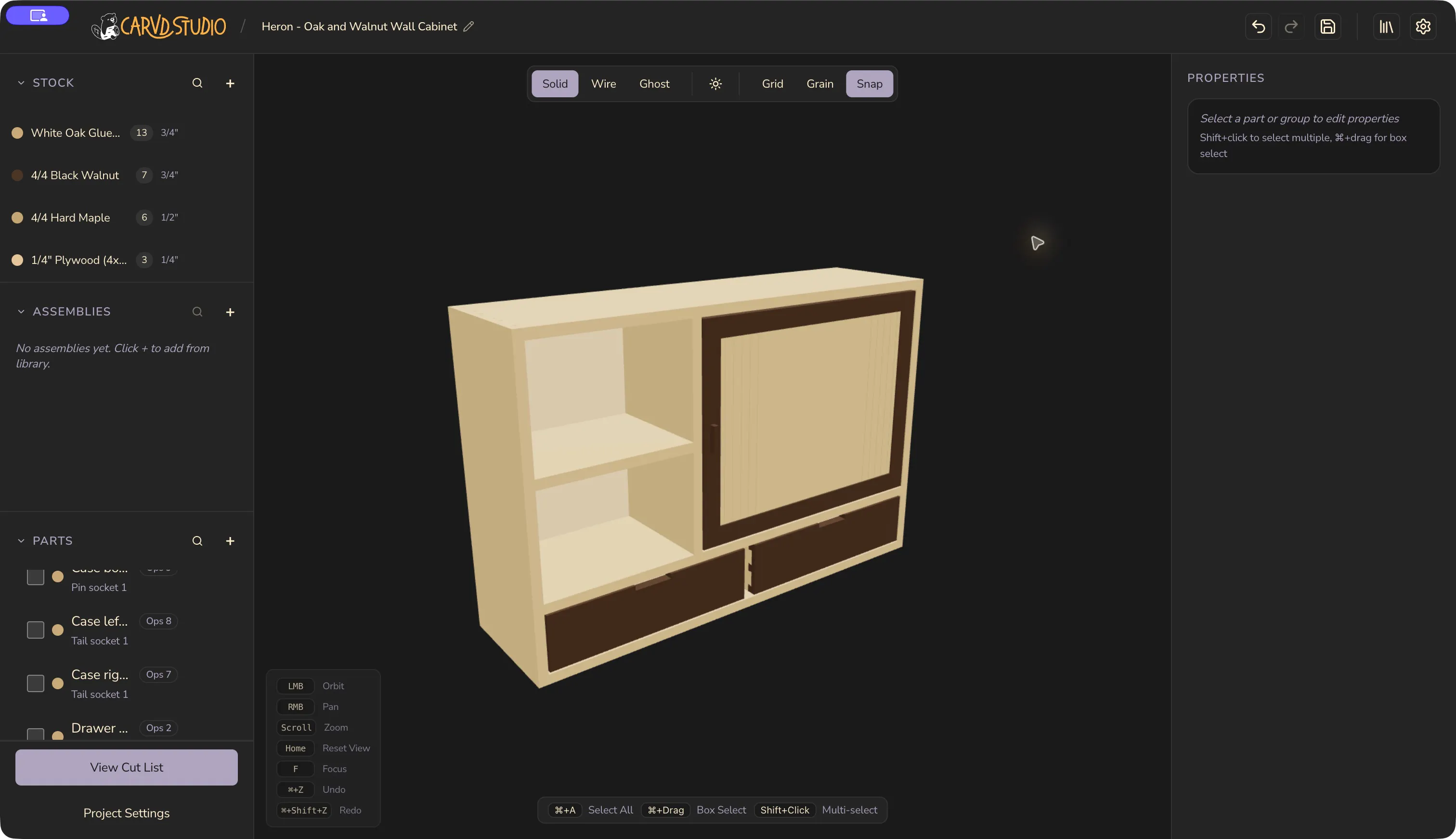The image size is (1456, 839).
Task: Switch to Wire view mode
Action: coord(604,83)
